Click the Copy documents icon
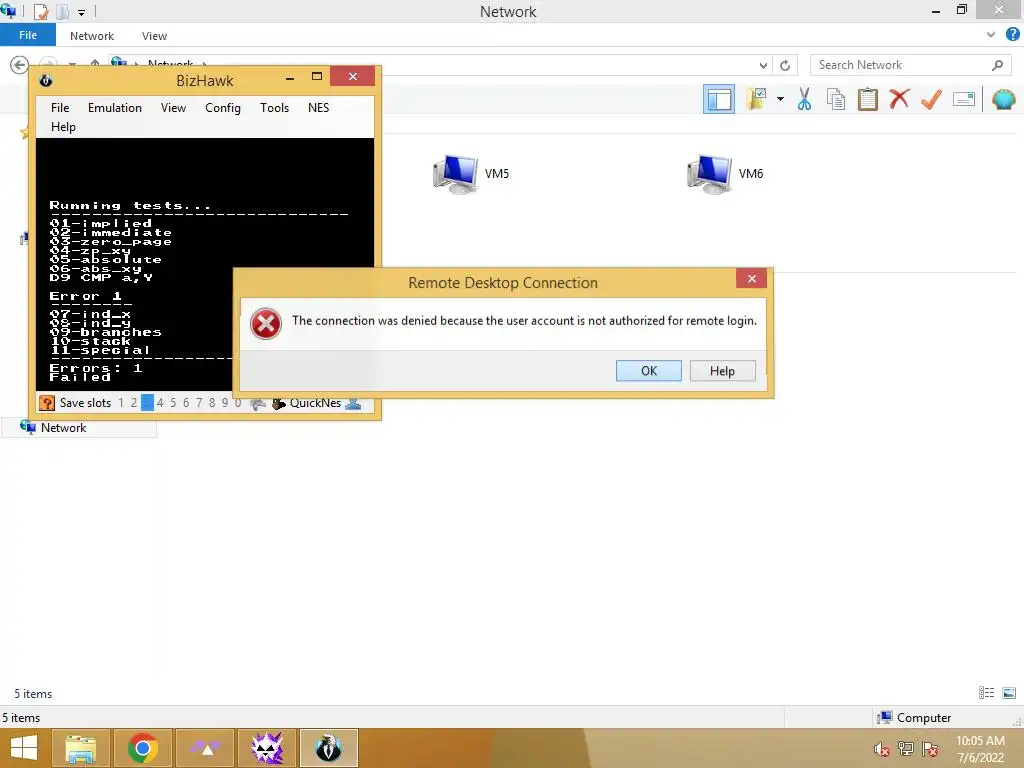 click(836, 99)
